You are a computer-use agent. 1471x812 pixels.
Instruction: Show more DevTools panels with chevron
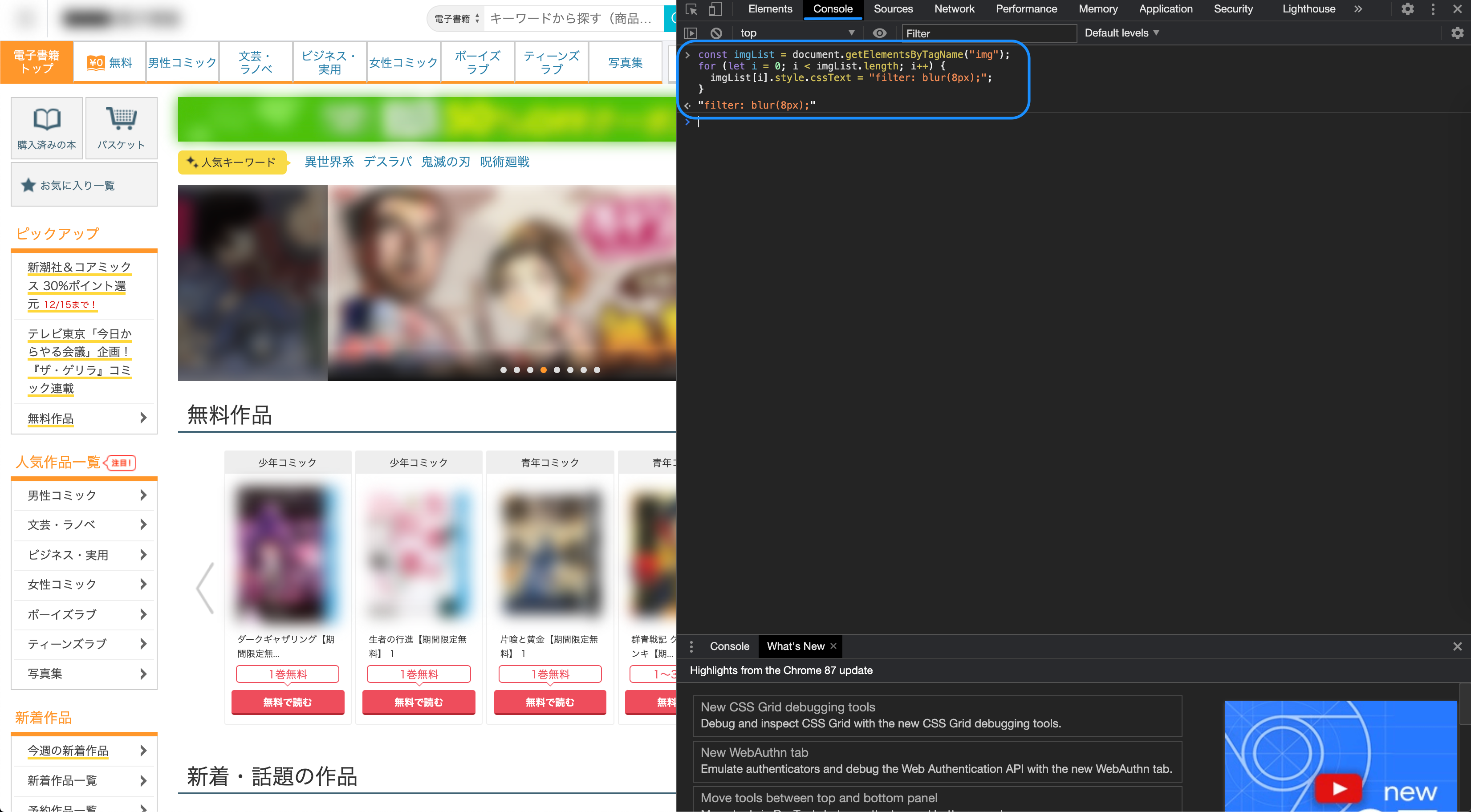1358,9
